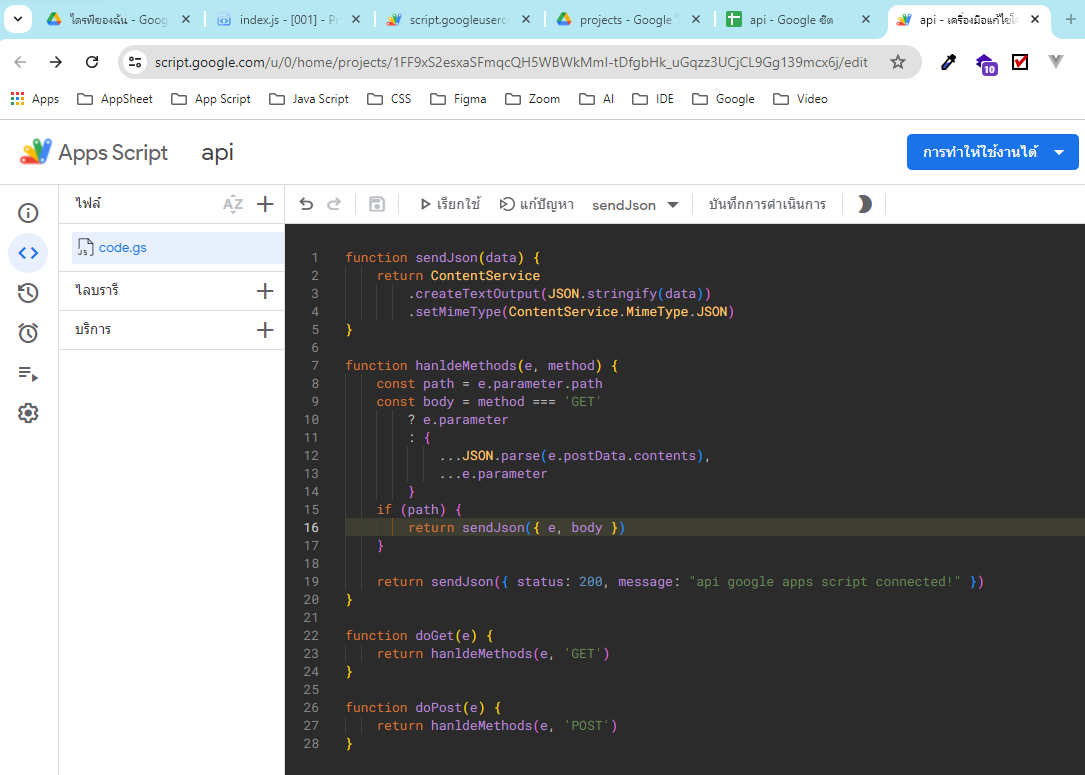Toggle dark mode with the moon icon

(863, 203)
